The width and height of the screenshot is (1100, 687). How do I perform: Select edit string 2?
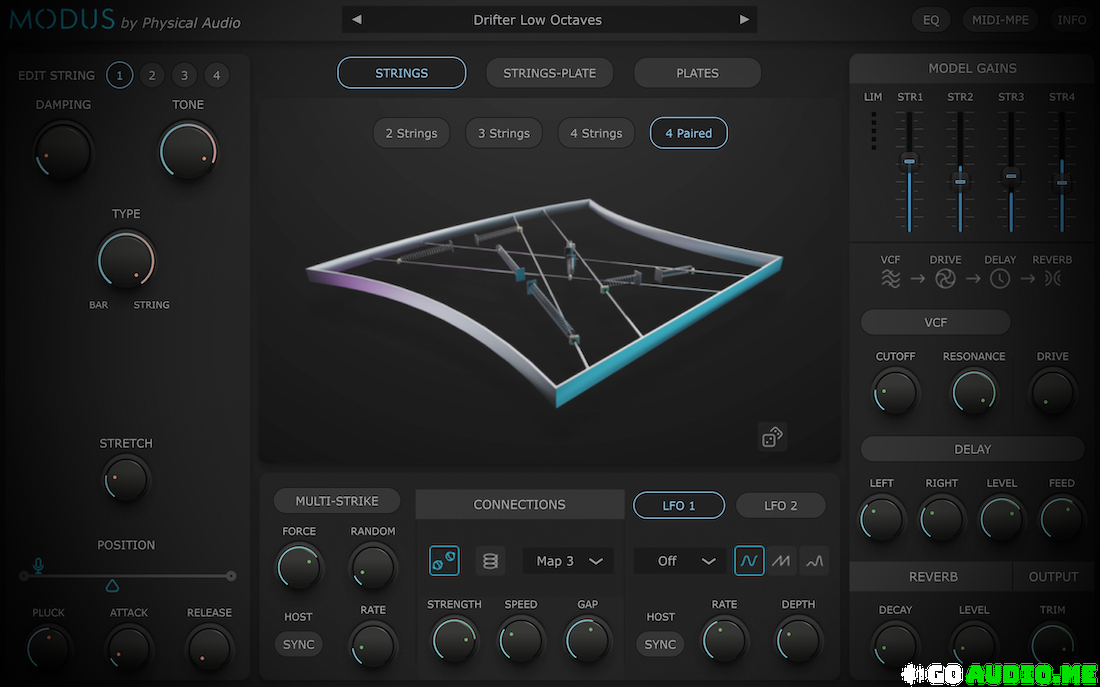pyautogui.click(x=152, y=75)
